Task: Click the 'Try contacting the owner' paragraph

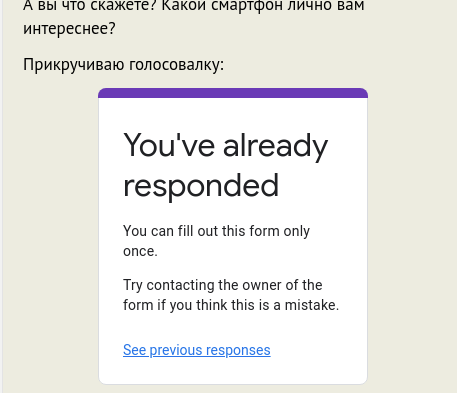Action: point(231,295)
